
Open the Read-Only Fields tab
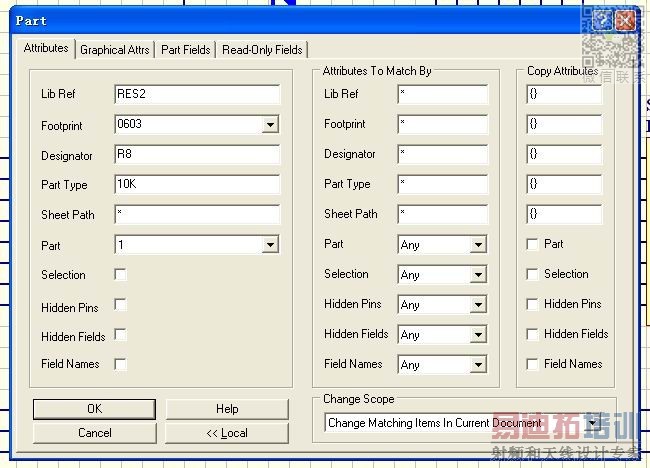click(262, 50)
